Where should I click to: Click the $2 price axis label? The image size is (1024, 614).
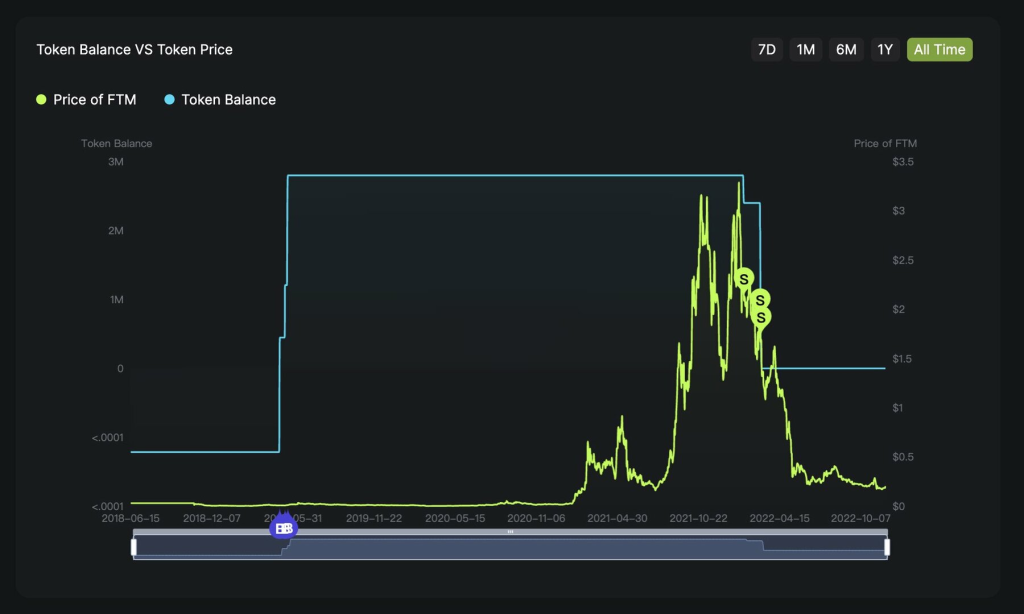point(899,309)
